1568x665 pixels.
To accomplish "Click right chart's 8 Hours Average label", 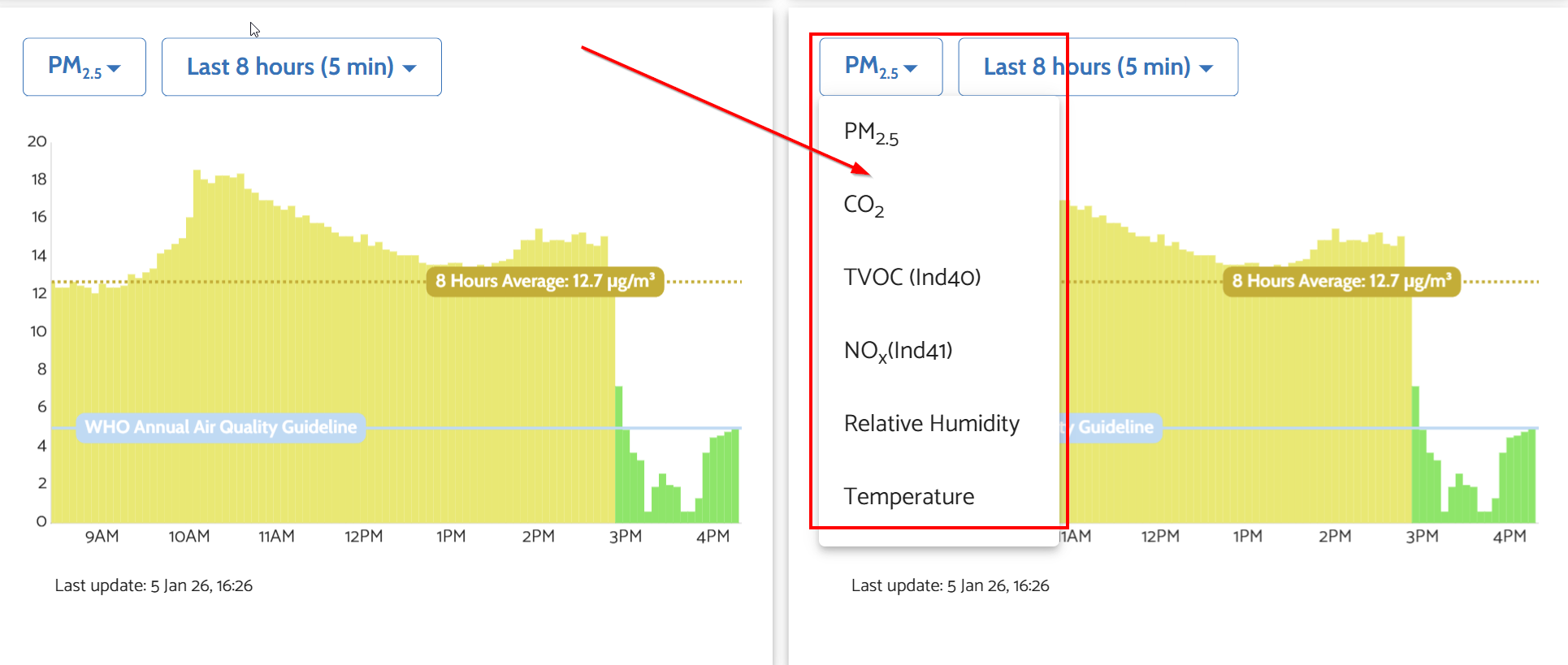I will pos(1341,282).
